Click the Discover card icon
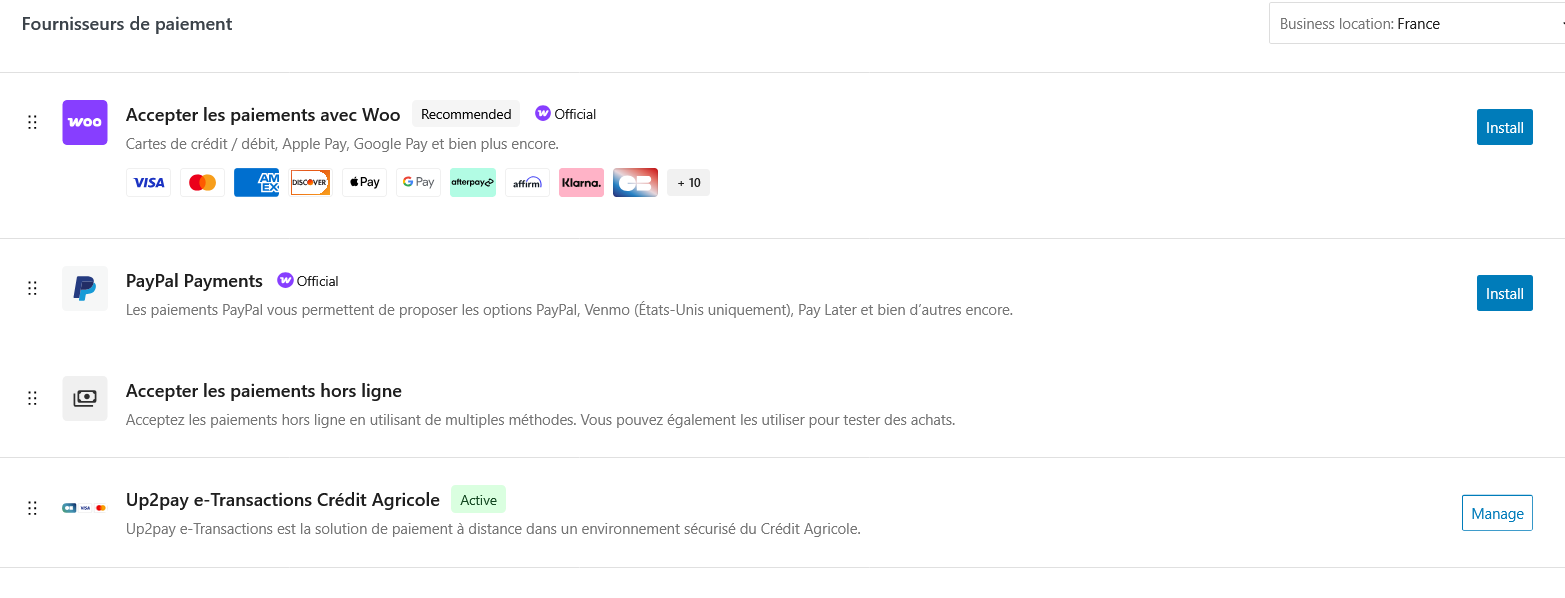This screenshot has width=1565, height=598. pos(310,182)
